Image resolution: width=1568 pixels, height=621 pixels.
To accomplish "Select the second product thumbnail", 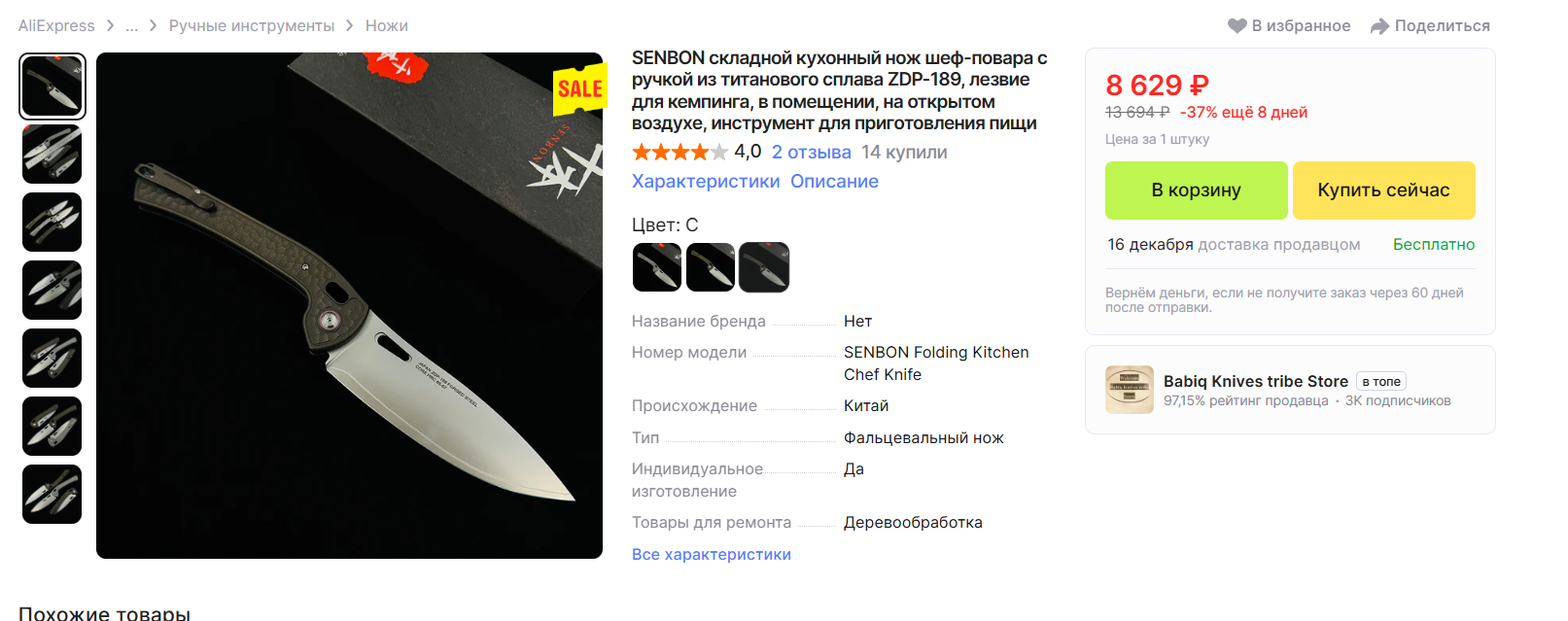I will [52, 155].
